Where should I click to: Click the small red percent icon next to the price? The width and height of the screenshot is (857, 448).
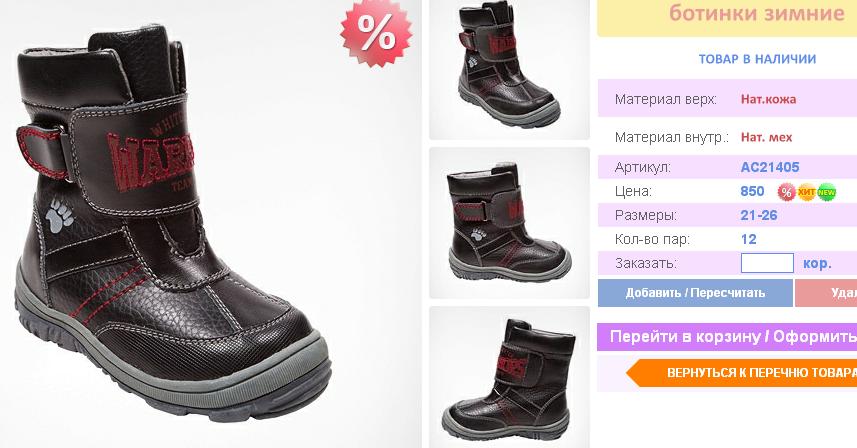coord(786,192)
